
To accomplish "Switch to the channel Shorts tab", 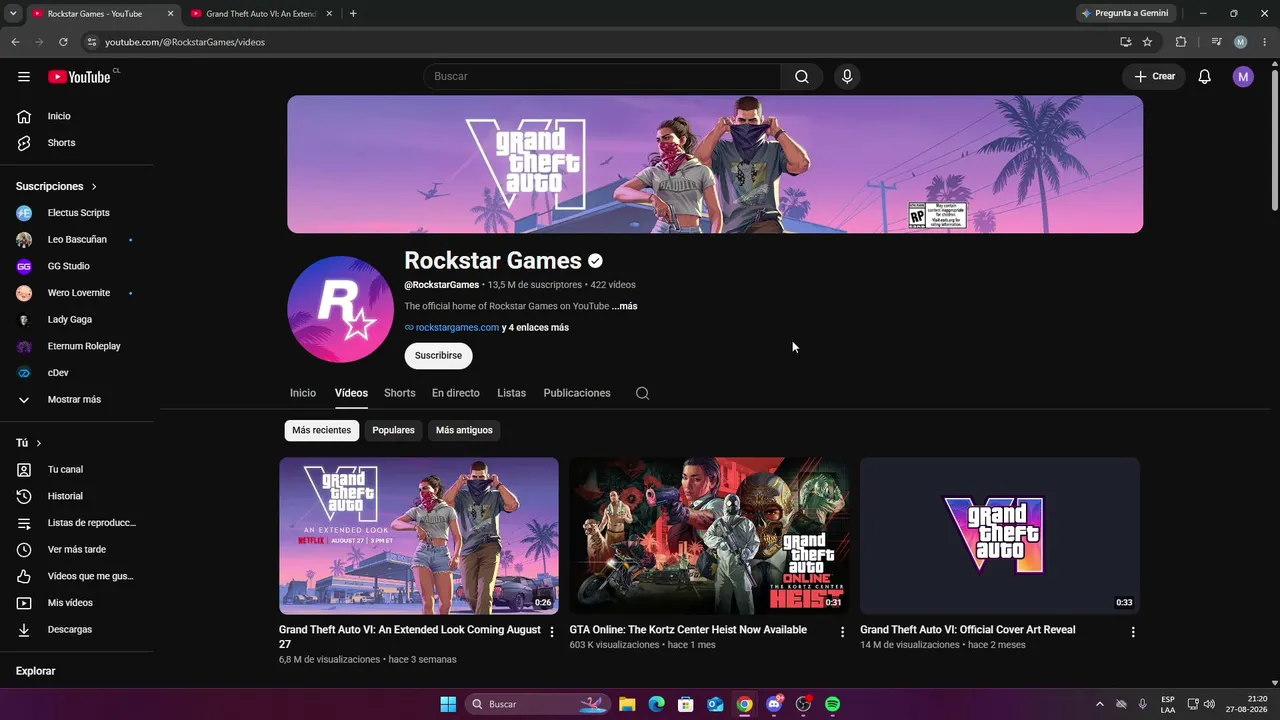I will [x=400, y=393].
